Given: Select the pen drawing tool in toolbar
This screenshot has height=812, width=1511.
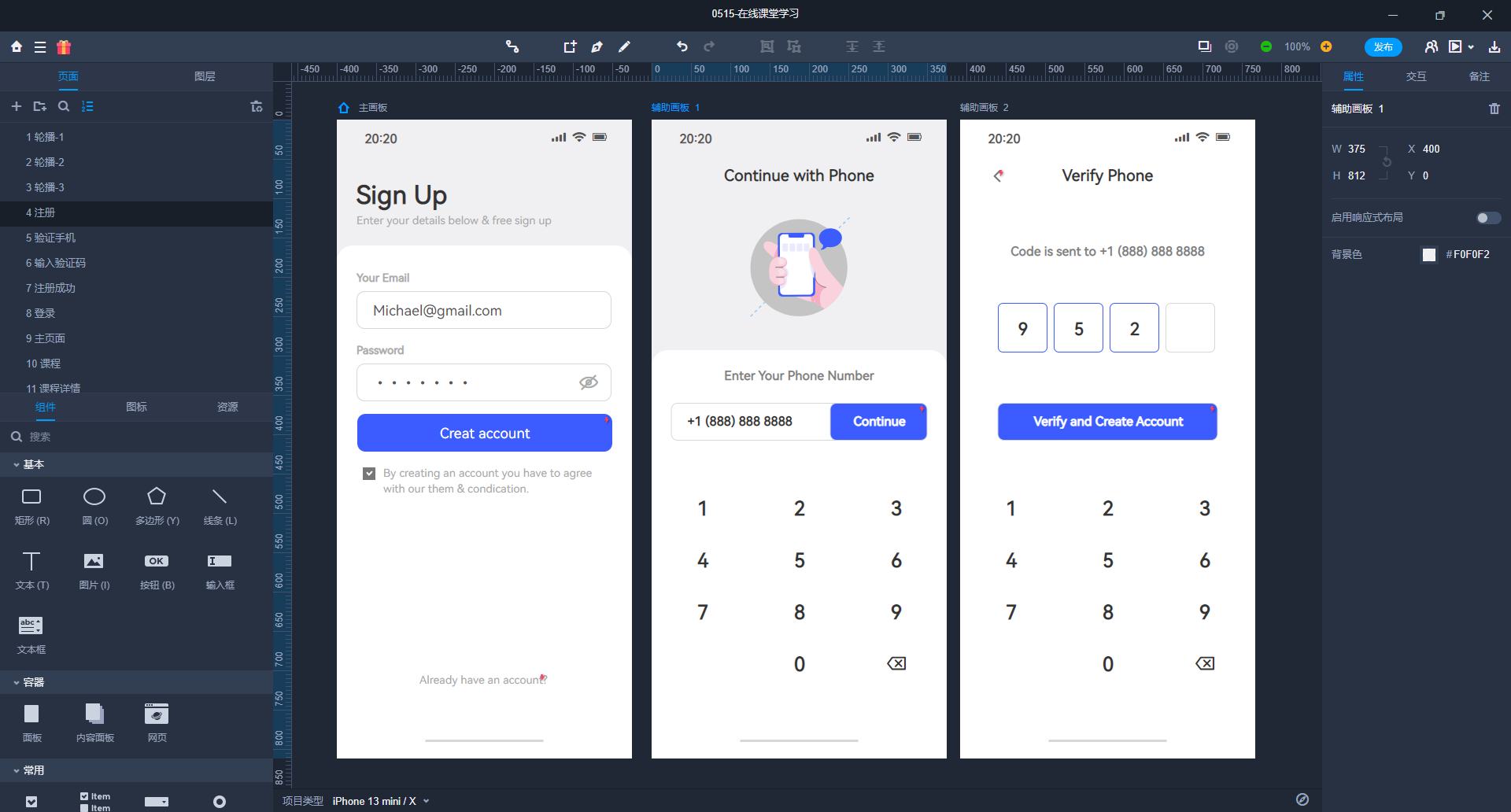Looking at the screenshot, I should (597, 46).
